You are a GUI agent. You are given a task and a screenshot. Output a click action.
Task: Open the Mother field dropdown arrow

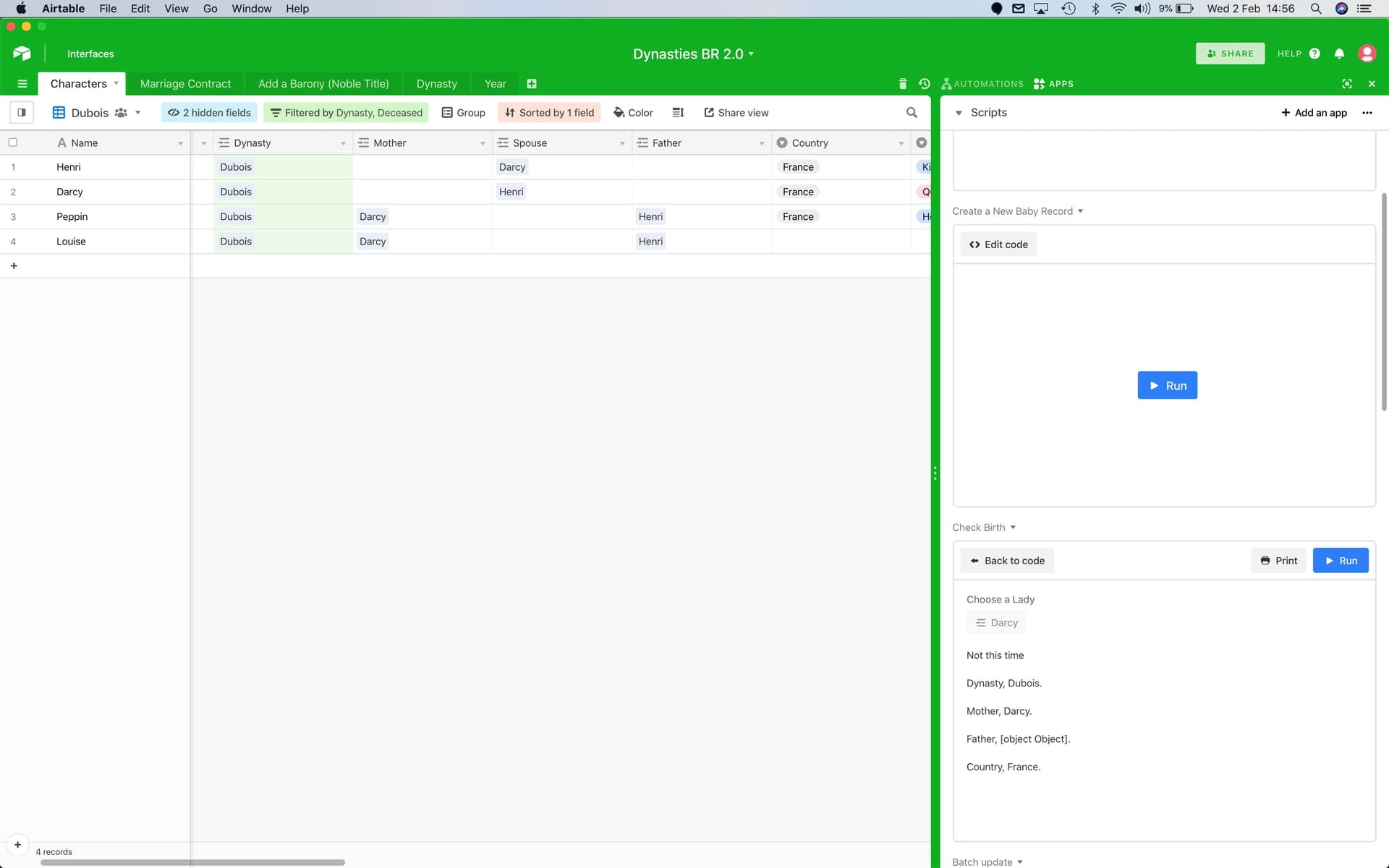pyautogui.click(x=483, y=143)
